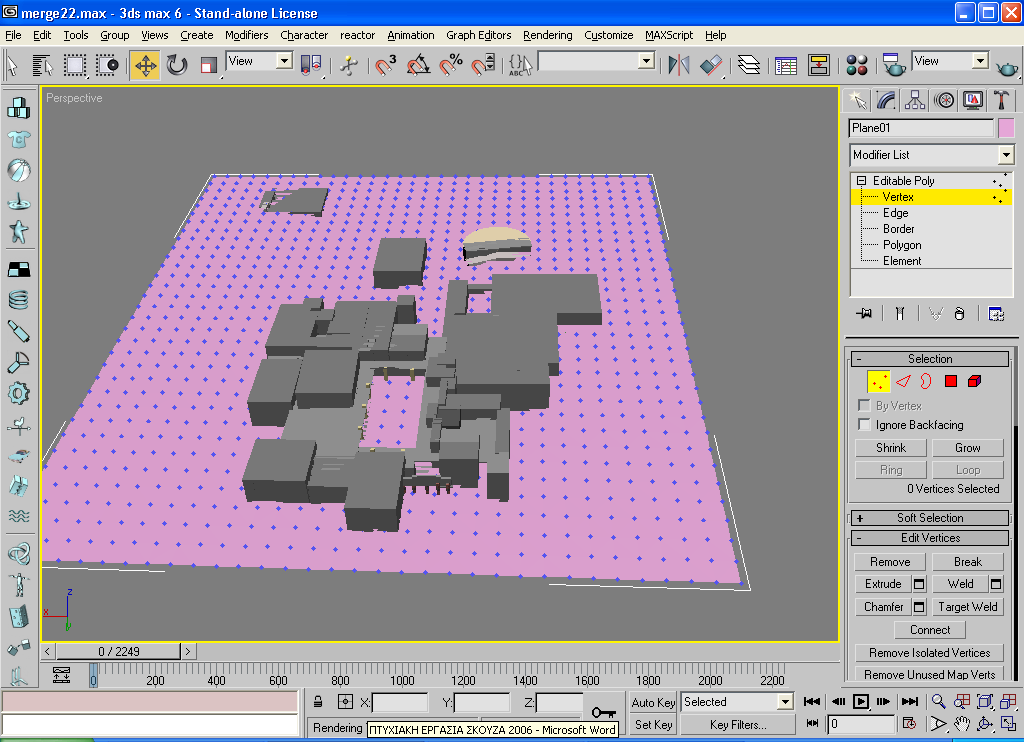Click Zoom magnifier viewport icon
Image resolution: width=1024 pixels, height=742 pixels.
pyautogui.click(x=938, y=702)
